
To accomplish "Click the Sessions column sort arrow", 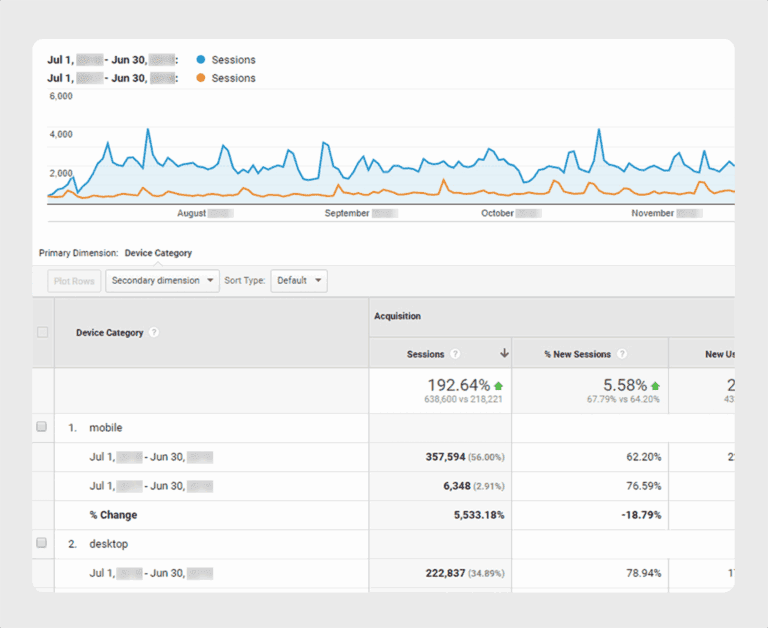I will pyautogui.click(x=504, y=353).
